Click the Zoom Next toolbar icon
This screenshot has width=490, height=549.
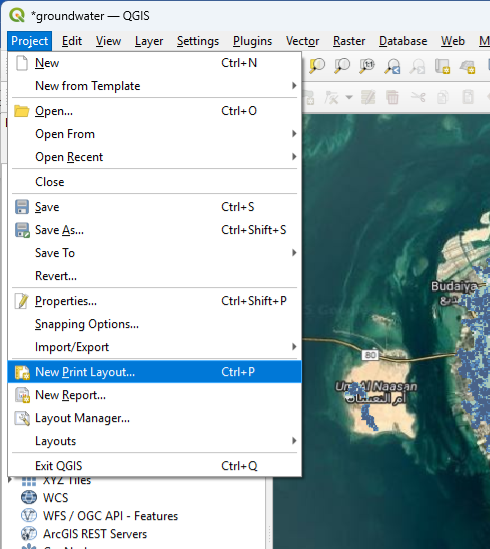pos(417,66)
